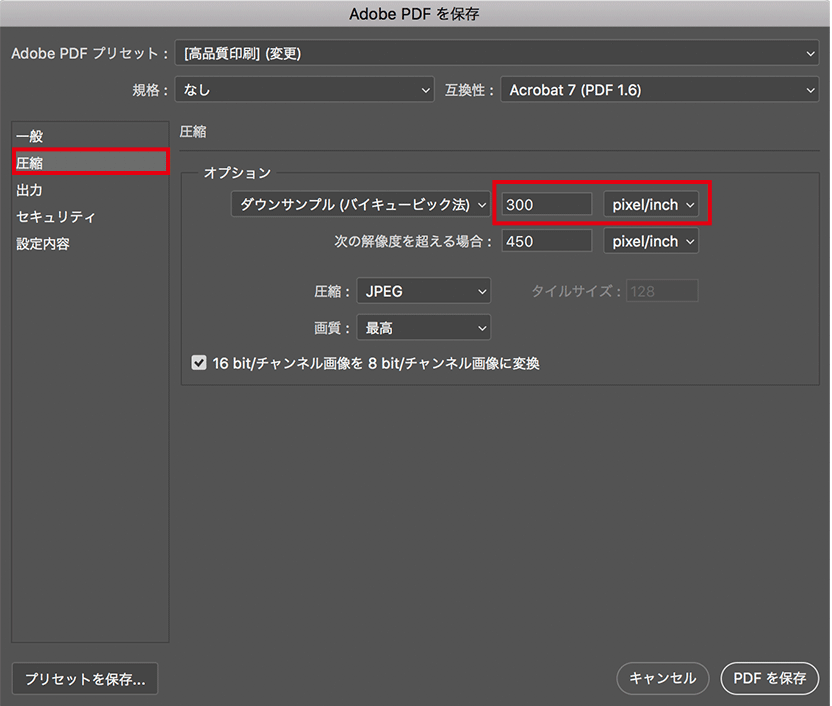This screenshot has width=832, height=706.
Task: Click the プリセットを保存... button
Action: (85, 678)
